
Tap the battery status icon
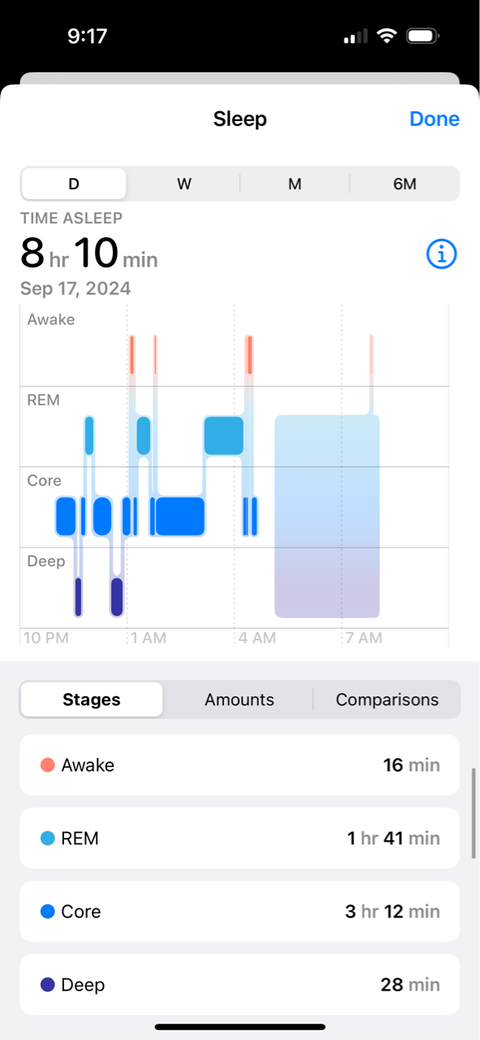pos(422,36)
